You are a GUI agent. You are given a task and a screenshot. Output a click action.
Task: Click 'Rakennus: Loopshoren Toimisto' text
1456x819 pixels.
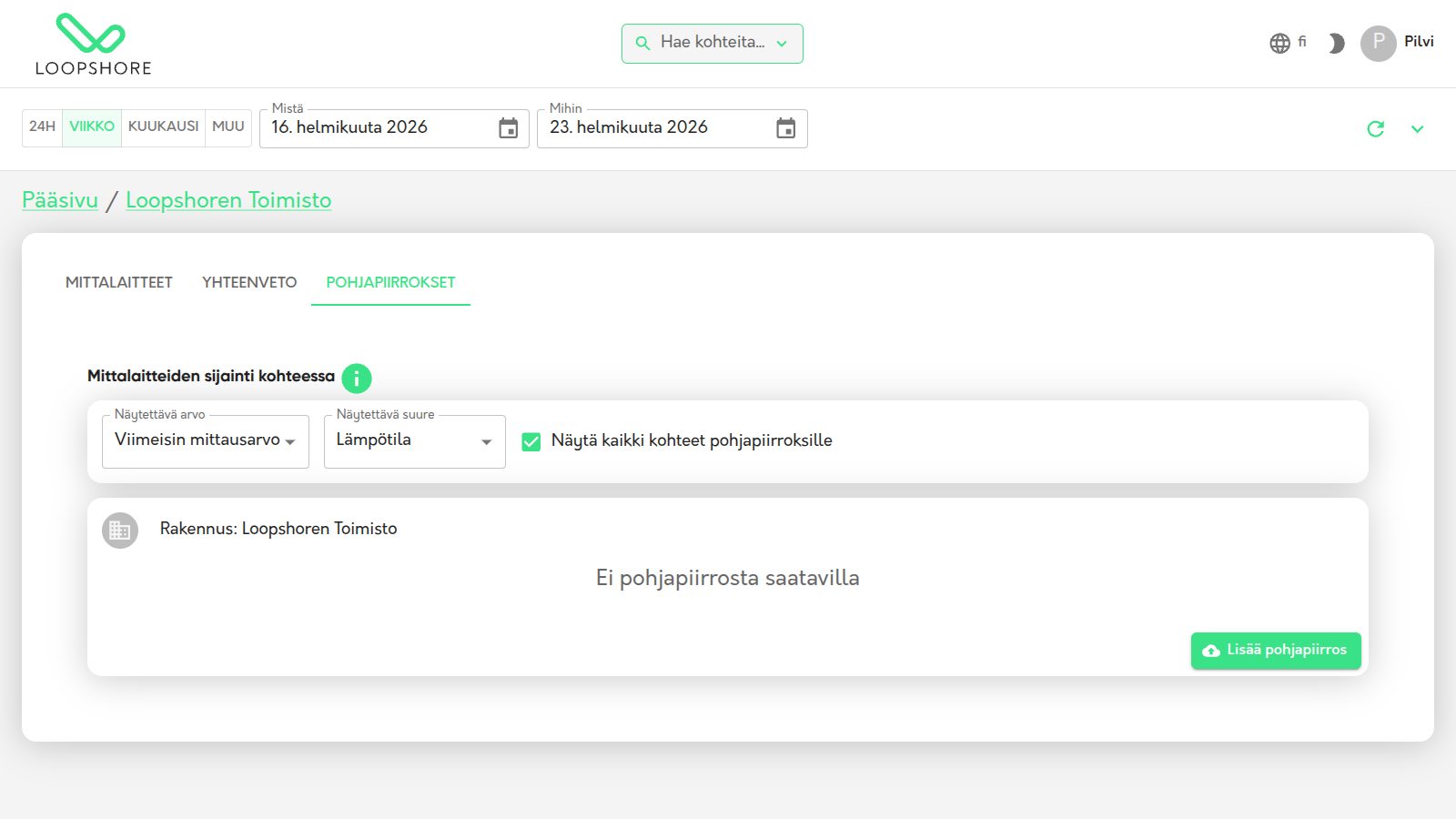click(x=278, y=529)
